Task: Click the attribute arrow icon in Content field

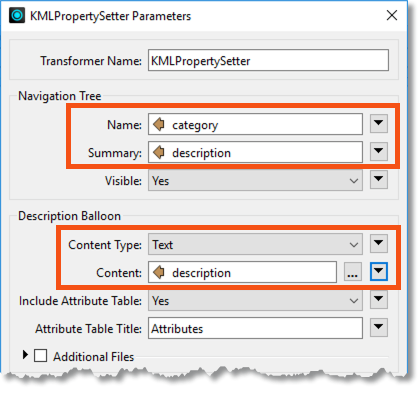Action: point(159,272)
